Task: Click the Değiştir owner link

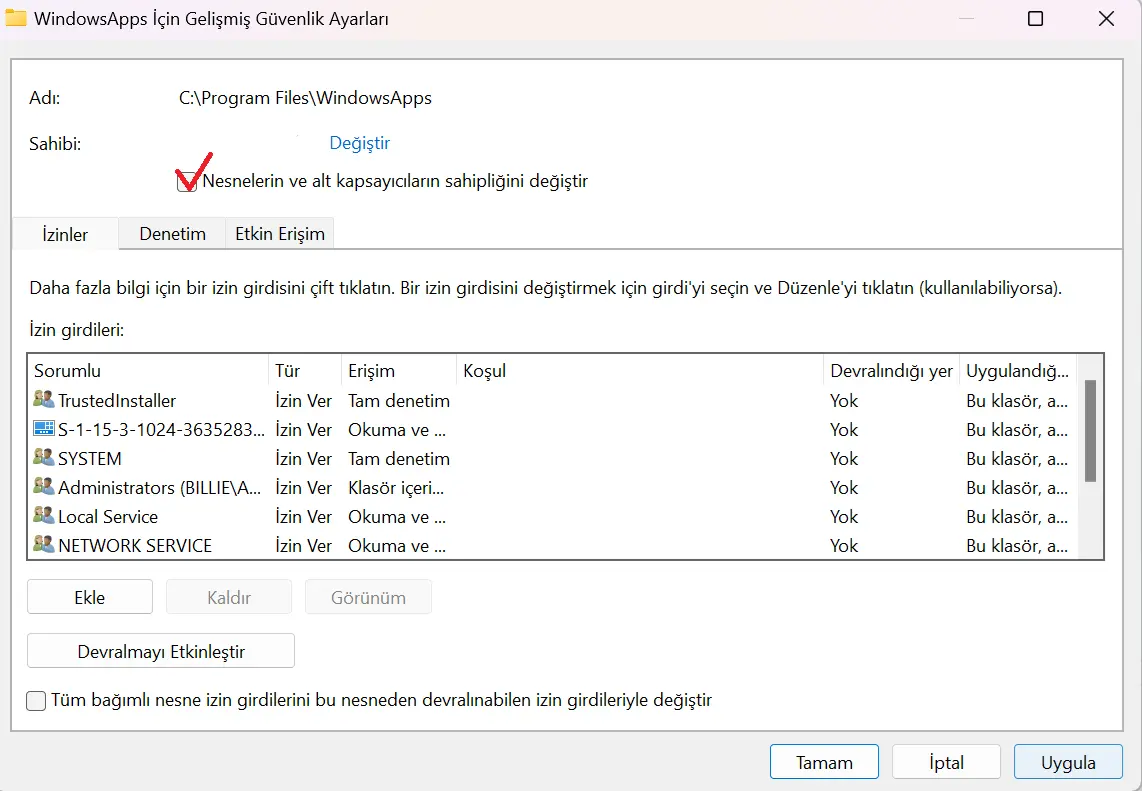Action: coord(360,143)
